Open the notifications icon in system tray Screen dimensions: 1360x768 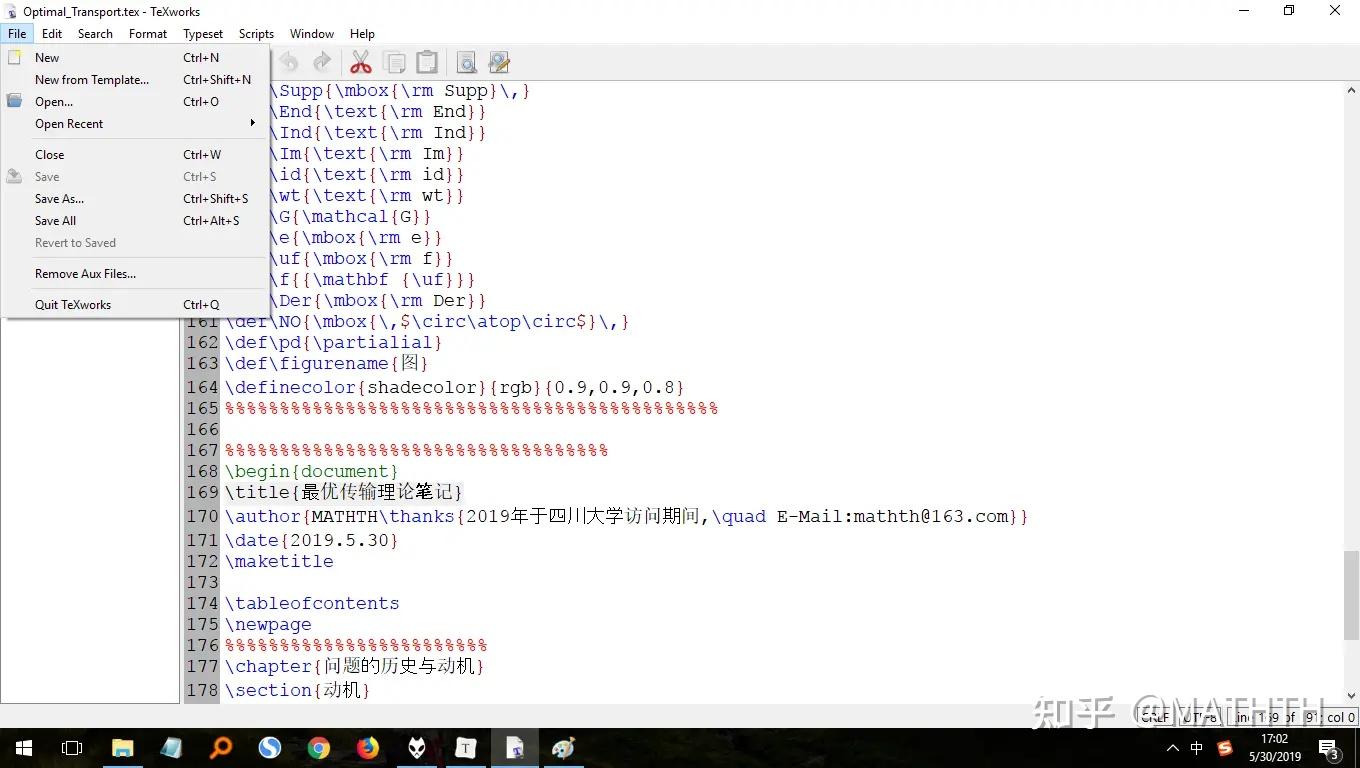coord(1328,748)
